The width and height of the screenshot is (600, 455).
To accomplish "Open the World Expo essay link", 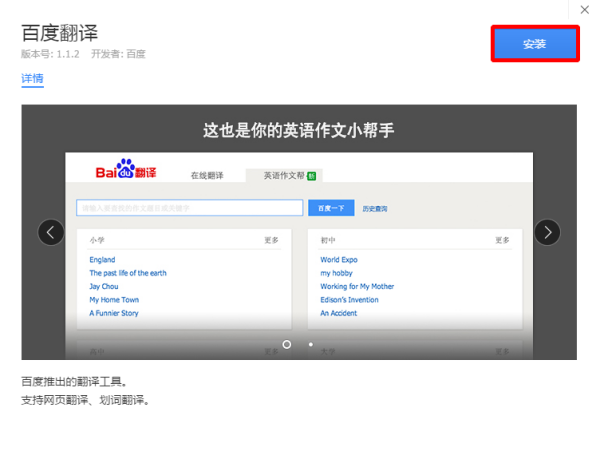I will pyautogui.click(x=339, y=259).
